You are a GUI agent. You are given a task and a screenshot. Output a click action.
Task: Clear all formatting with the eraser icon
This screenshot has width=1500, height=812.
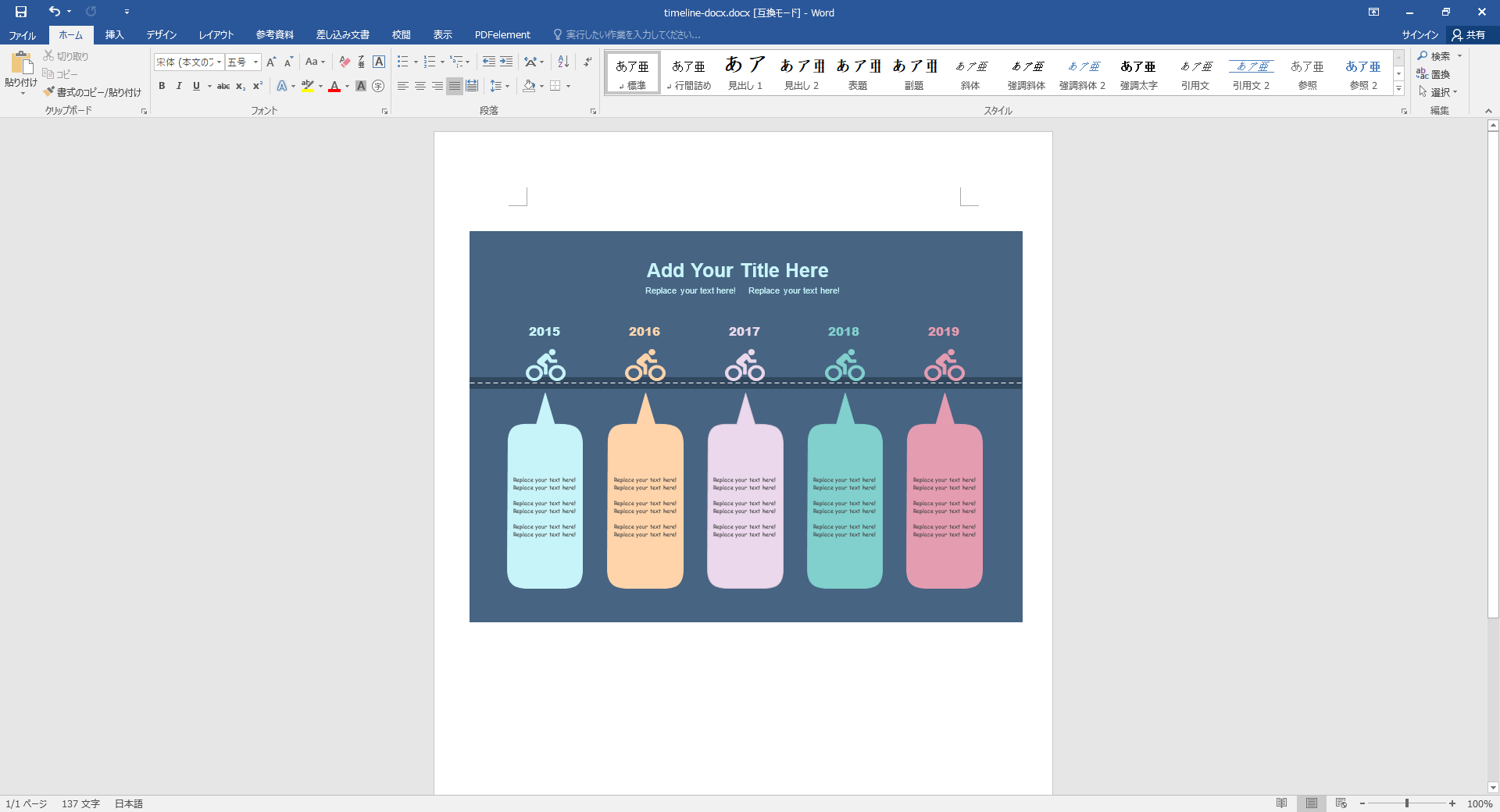(345, 62)
